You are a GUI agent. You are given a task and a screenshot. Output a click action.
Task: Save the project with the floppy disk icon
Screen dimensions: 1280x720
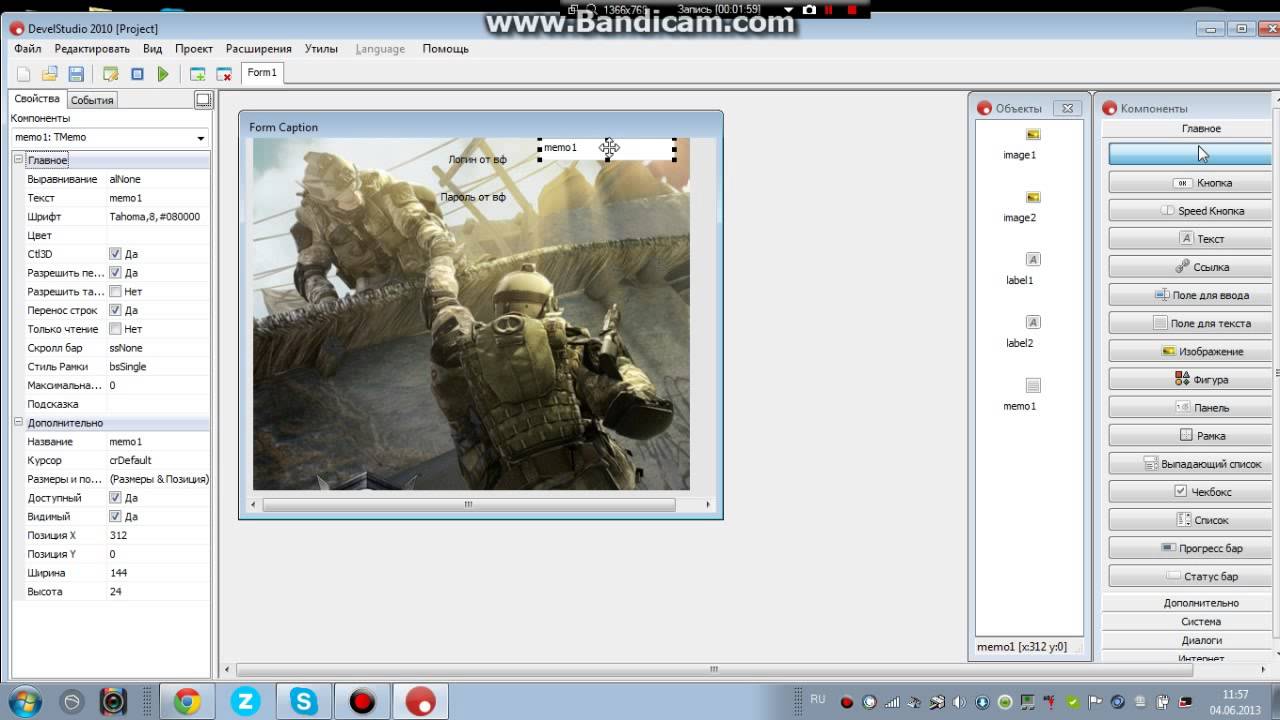tap(75, 74)
